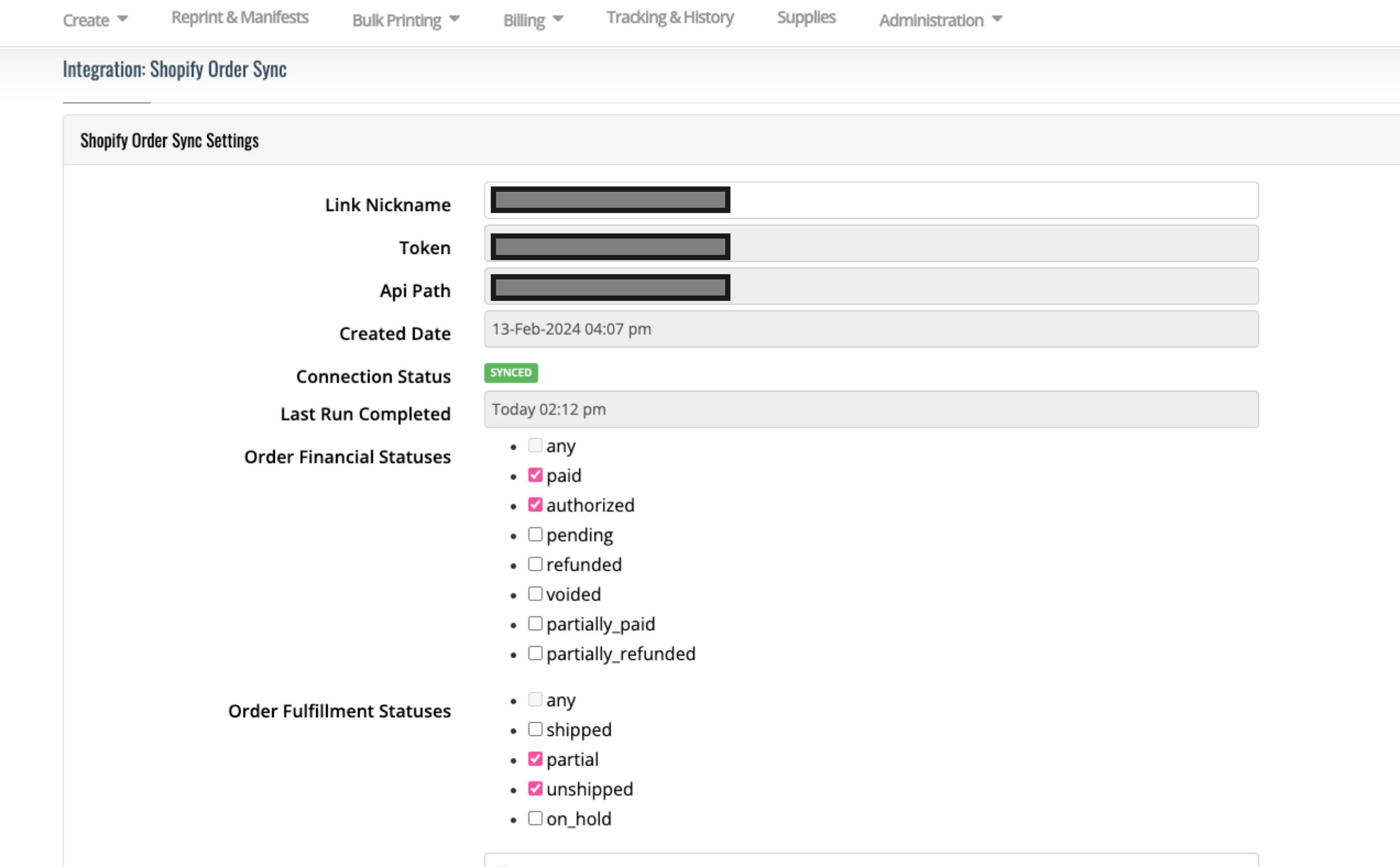Screen dimensions: 1400x867
Task: Check the 'partially_refunded' checkbox
Action: [534, 653]
